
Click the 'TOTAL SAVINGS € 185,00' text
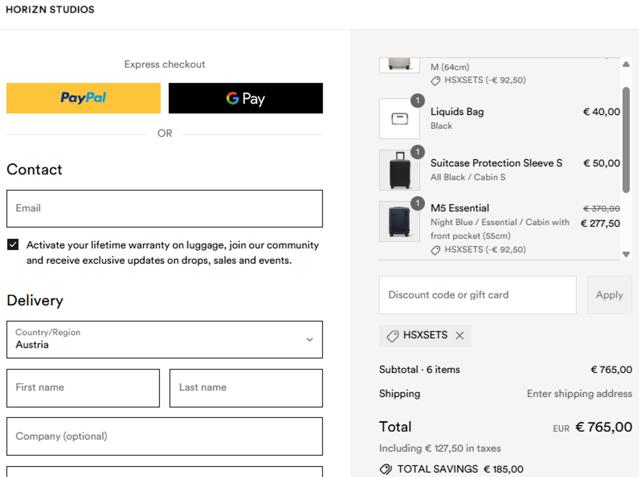click(461, 469)
